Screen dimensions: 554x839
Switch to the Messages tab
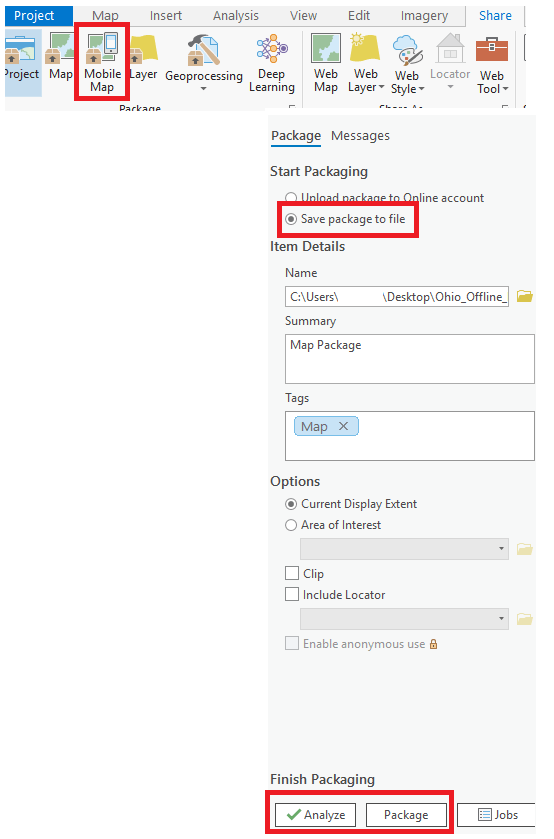[360, 136]
